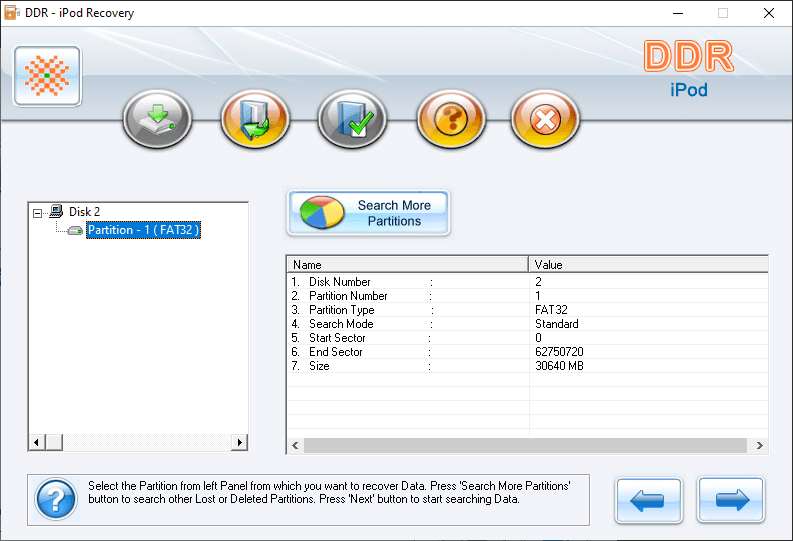This screenshot has width=793, height=541.
Task: Select the Partition Type row
Action: [527, 309]
